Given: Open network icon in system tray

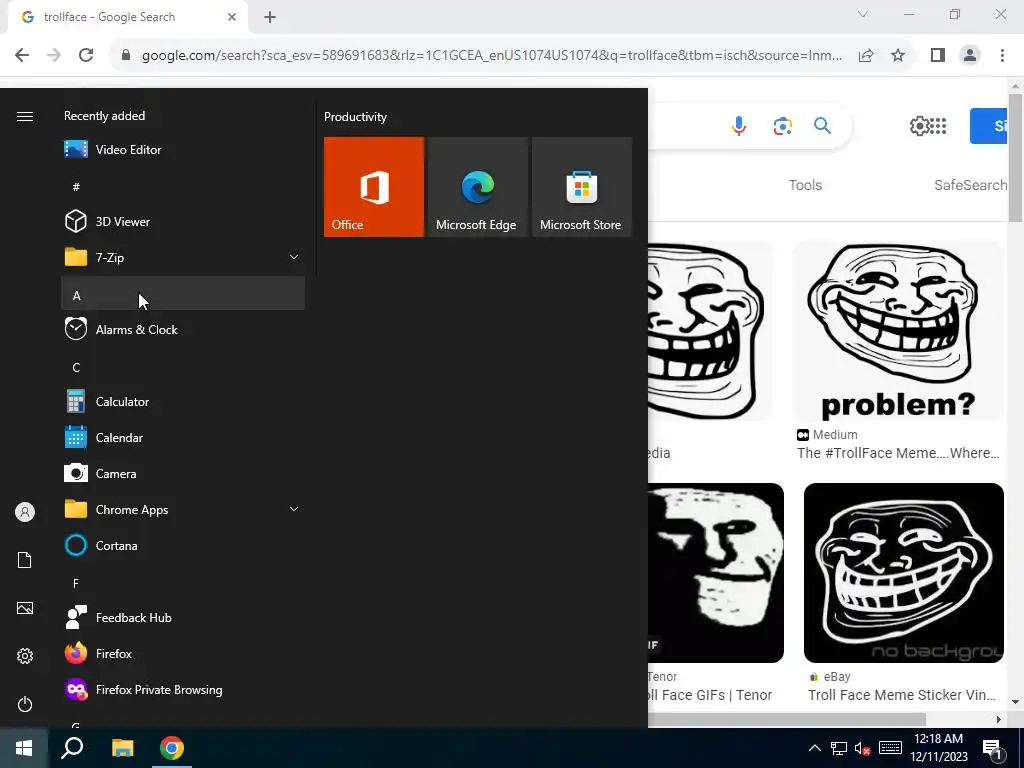Looking at the screenshot, I should pos(839,748).
